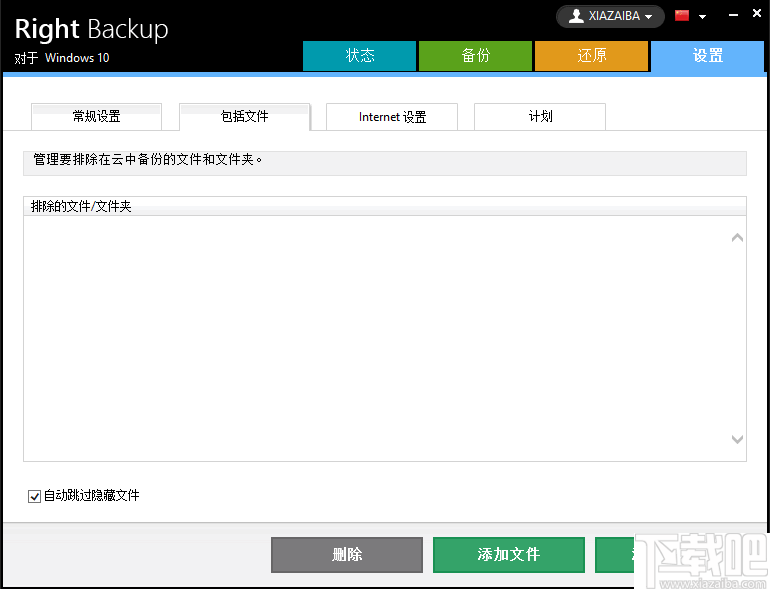The height and width of the screenshot is (589, 770).
Task: Click the China flag language icon
Action: 682,16
